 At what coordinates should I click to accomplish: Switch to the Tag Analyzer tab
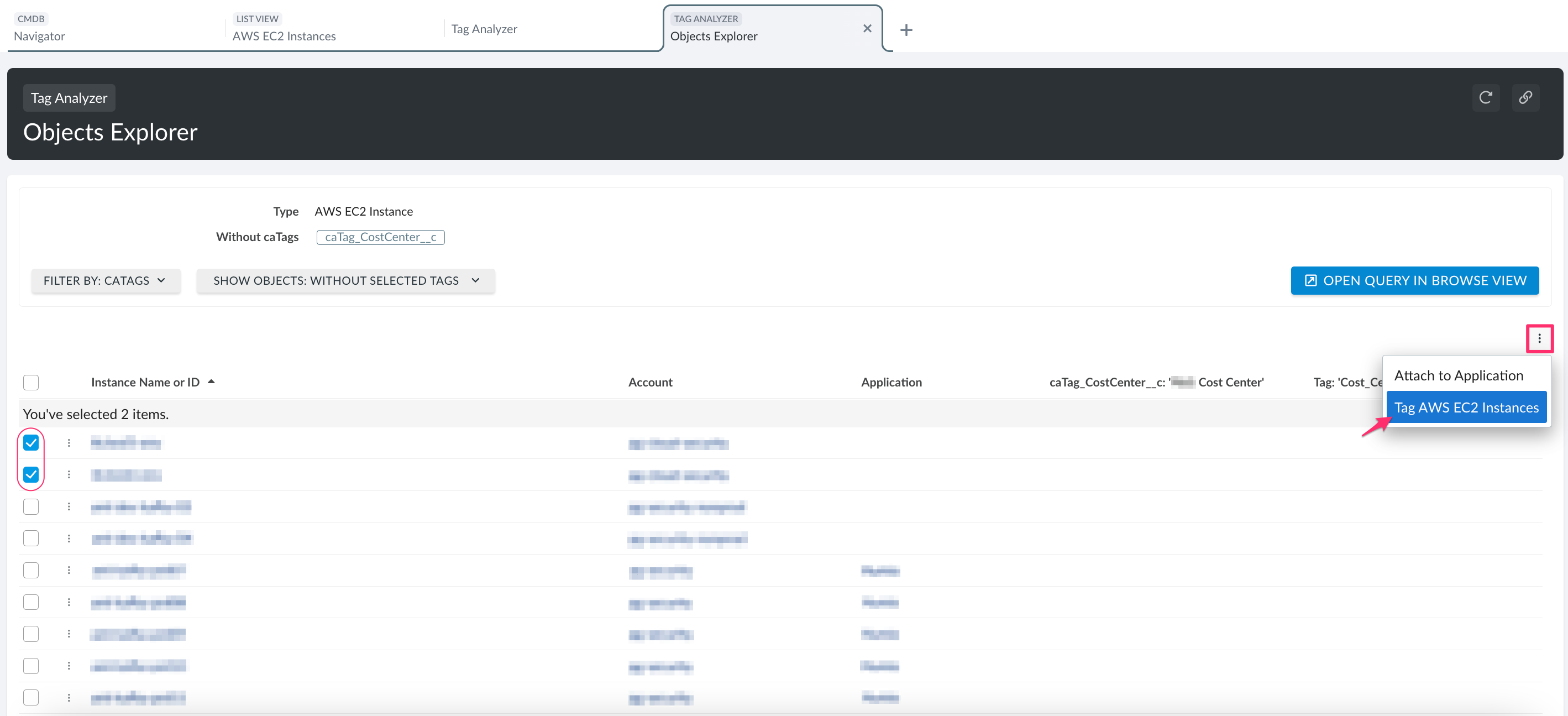click(x=484, y=29)
